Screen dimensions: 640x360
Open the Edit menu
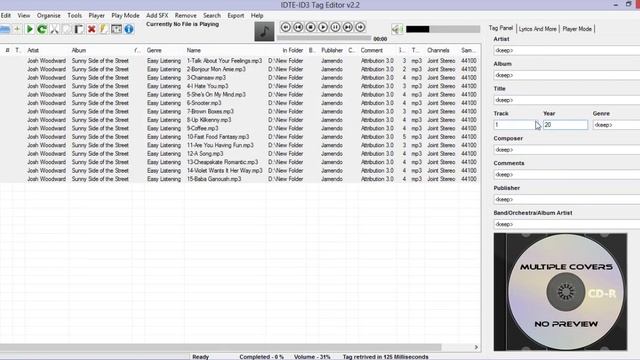pos(6,16)
